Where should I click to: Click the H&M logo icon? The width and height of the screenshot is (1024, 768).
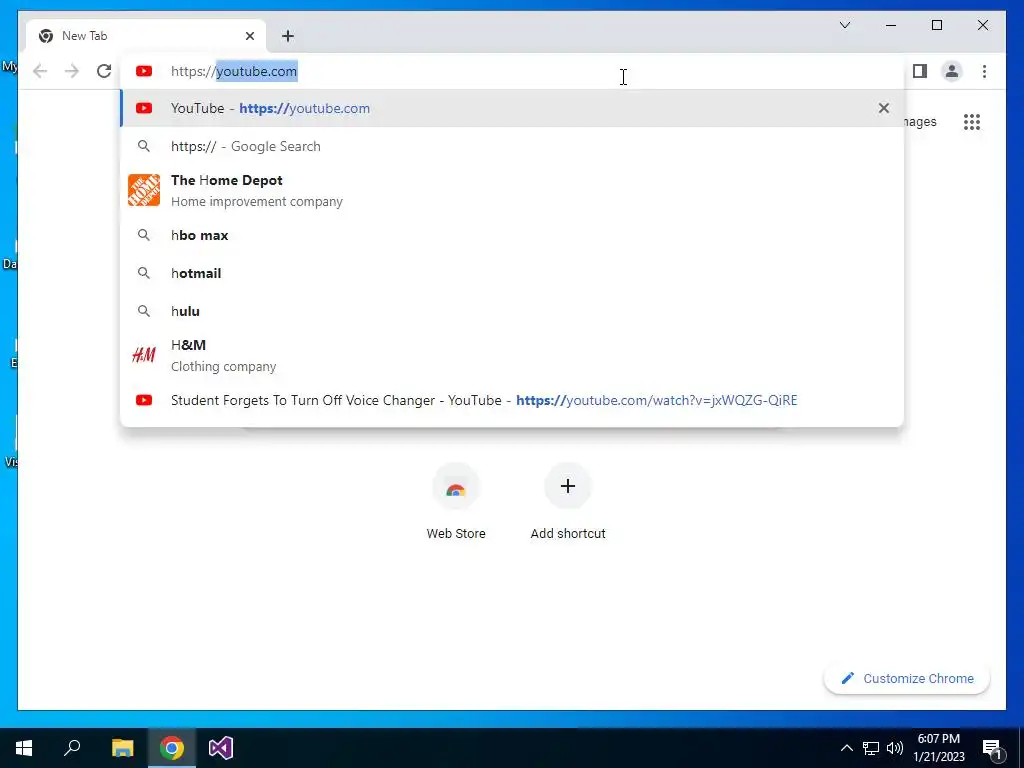[x=144, y=355]
